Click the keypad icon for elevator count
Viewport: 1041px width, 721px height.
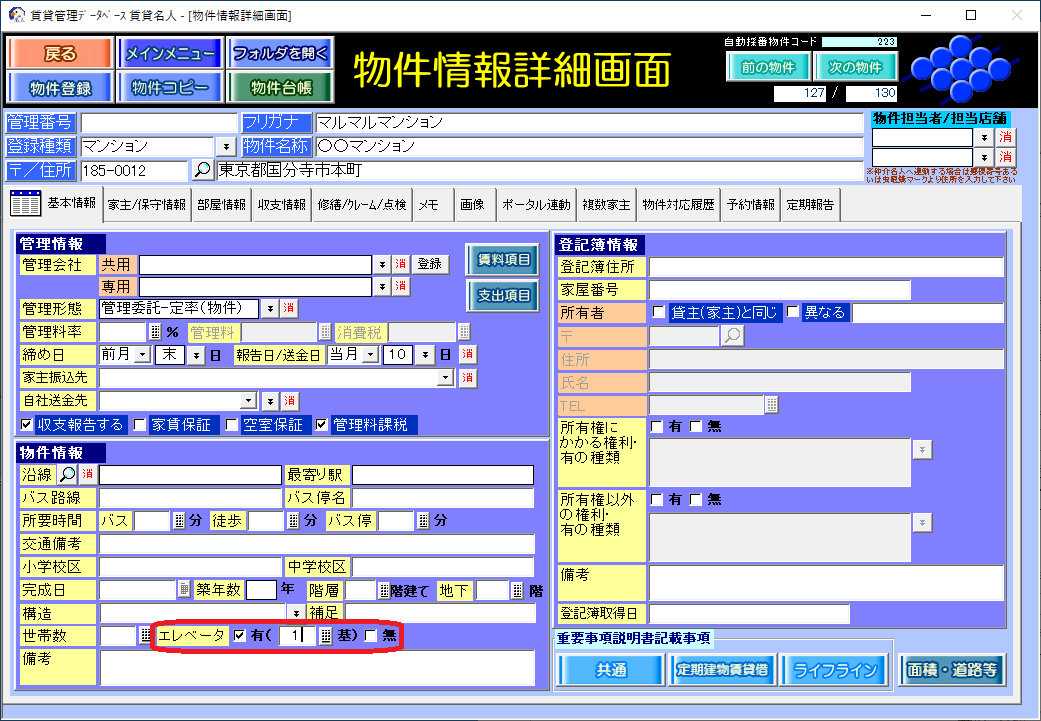point(326,636)
